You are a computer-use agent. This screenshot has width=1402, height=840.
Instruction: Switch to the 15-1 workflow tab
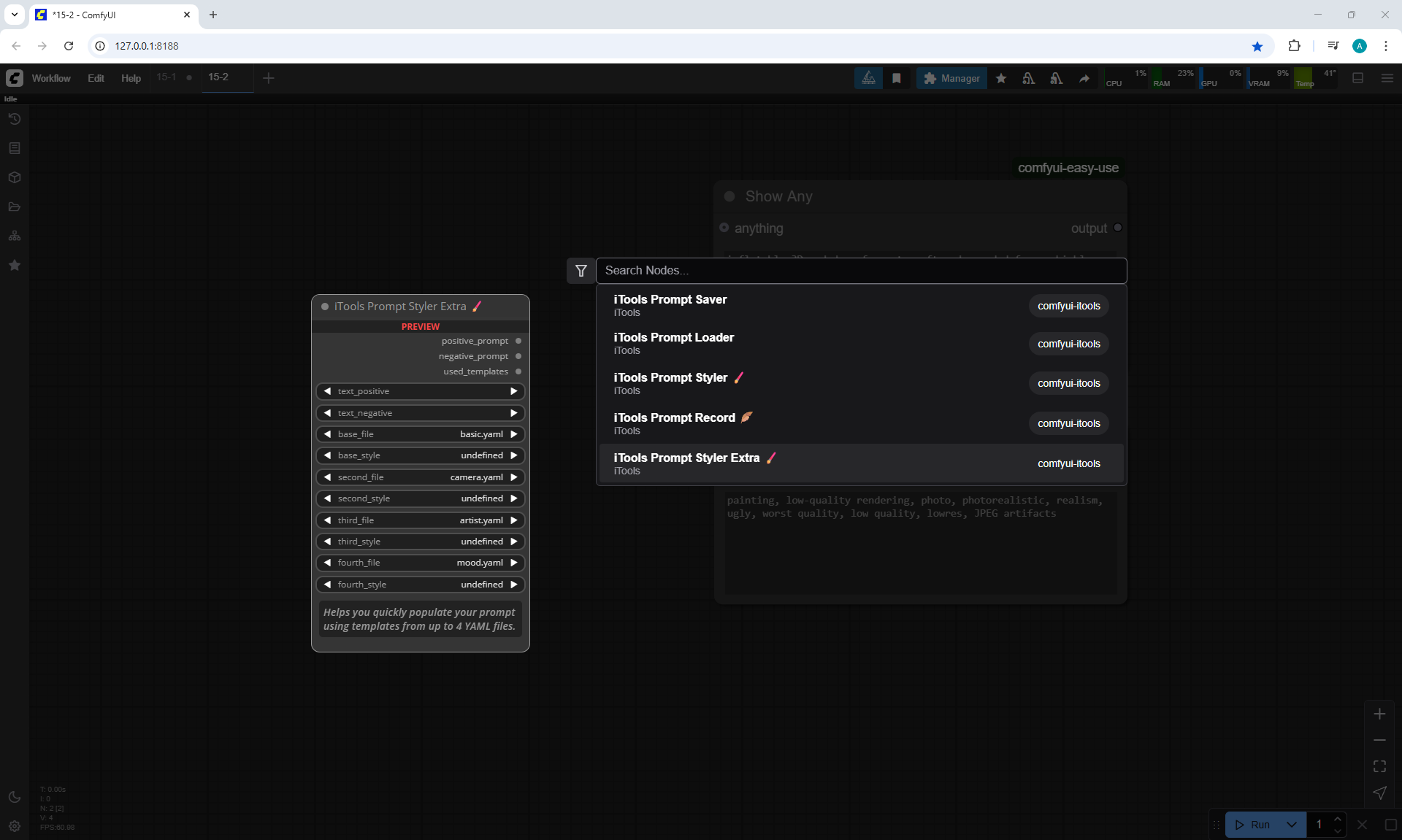coord(166,77)
